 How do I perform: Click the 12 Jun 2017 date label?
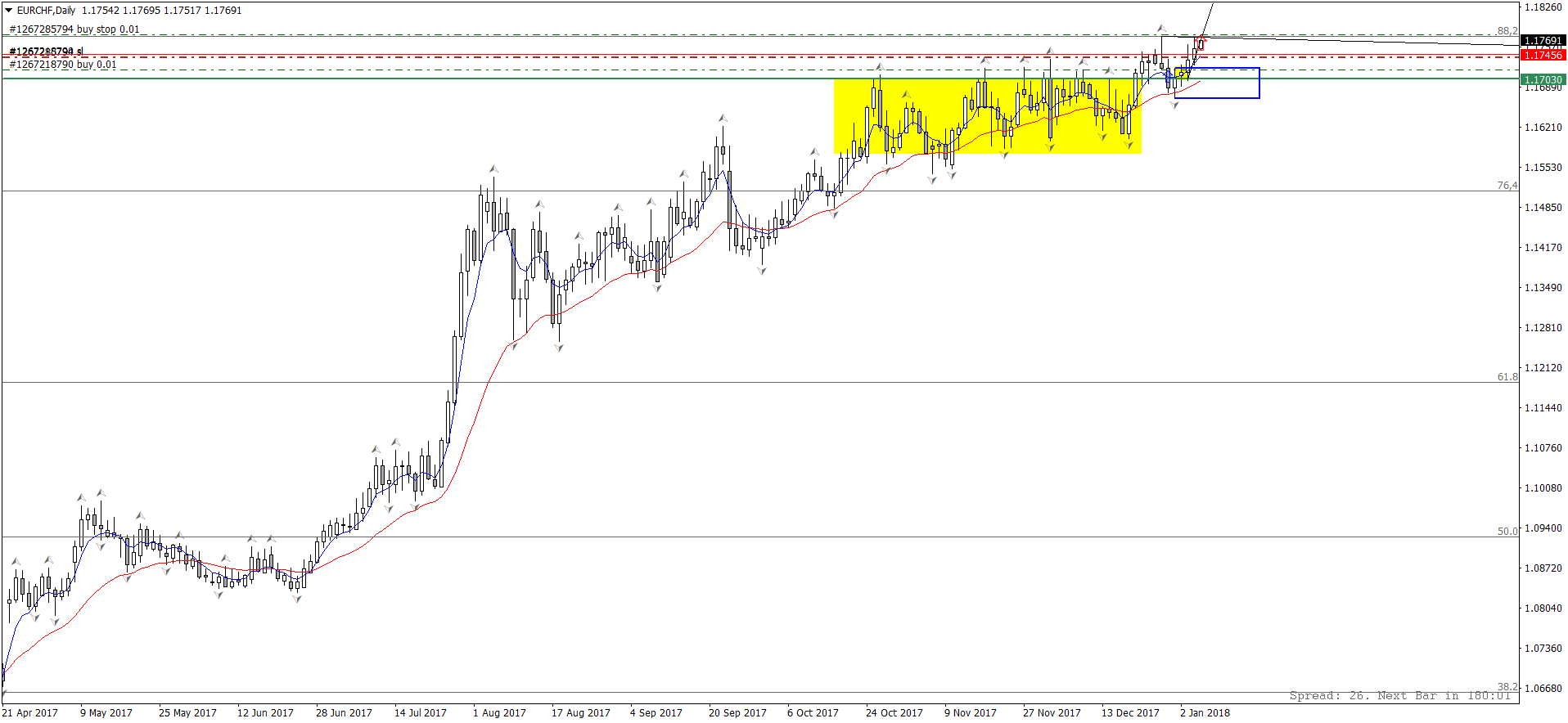[265, 713]
